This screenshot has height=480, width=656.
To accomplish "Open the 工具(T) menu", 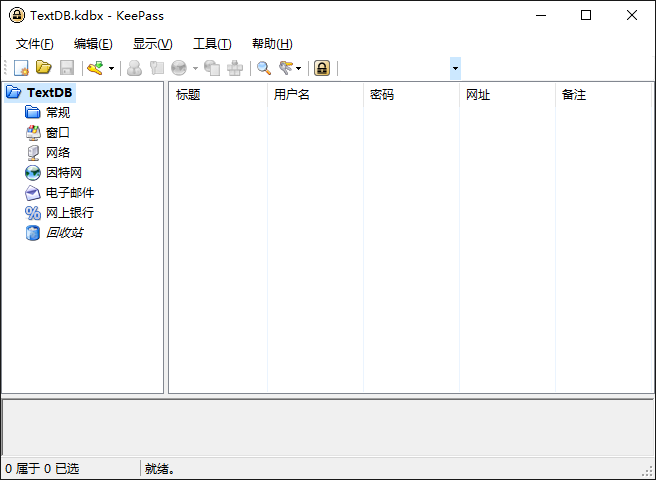I will [x=212, y=44].
